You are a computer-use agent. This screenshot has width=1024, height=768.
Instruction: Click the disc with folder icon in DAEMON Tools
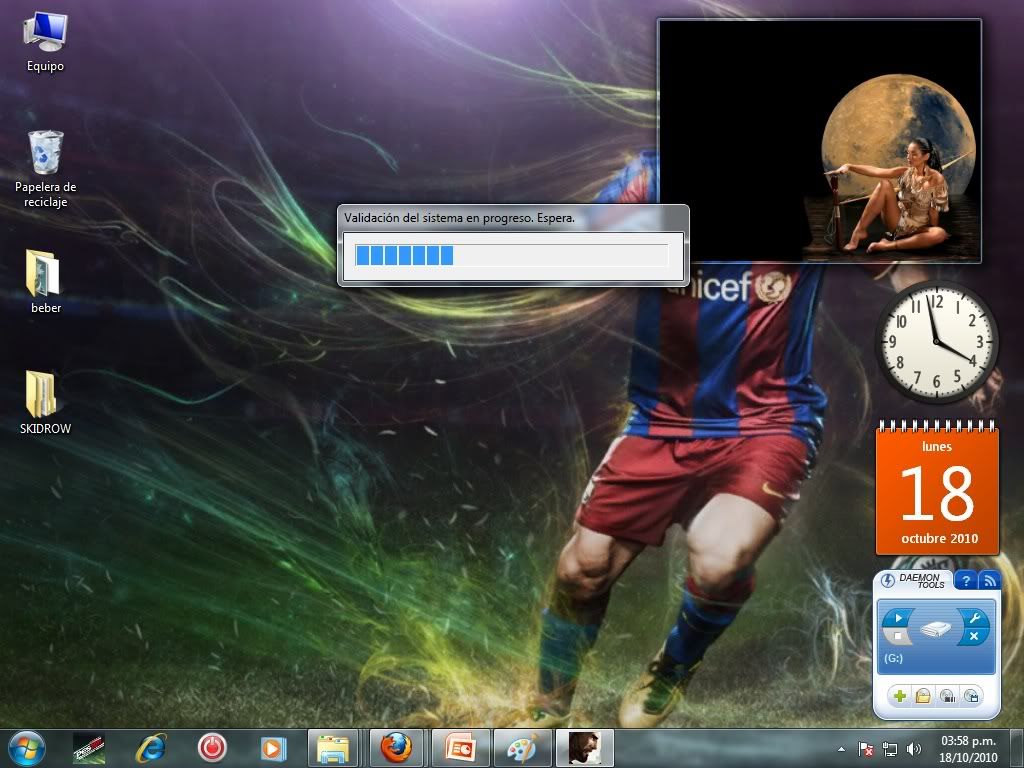(922, 696)
